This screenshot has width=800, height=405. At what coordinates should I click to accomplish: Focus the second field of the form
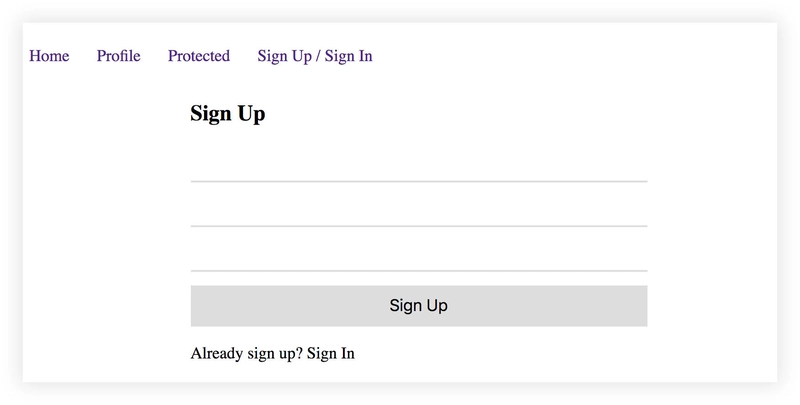point(419,212)
